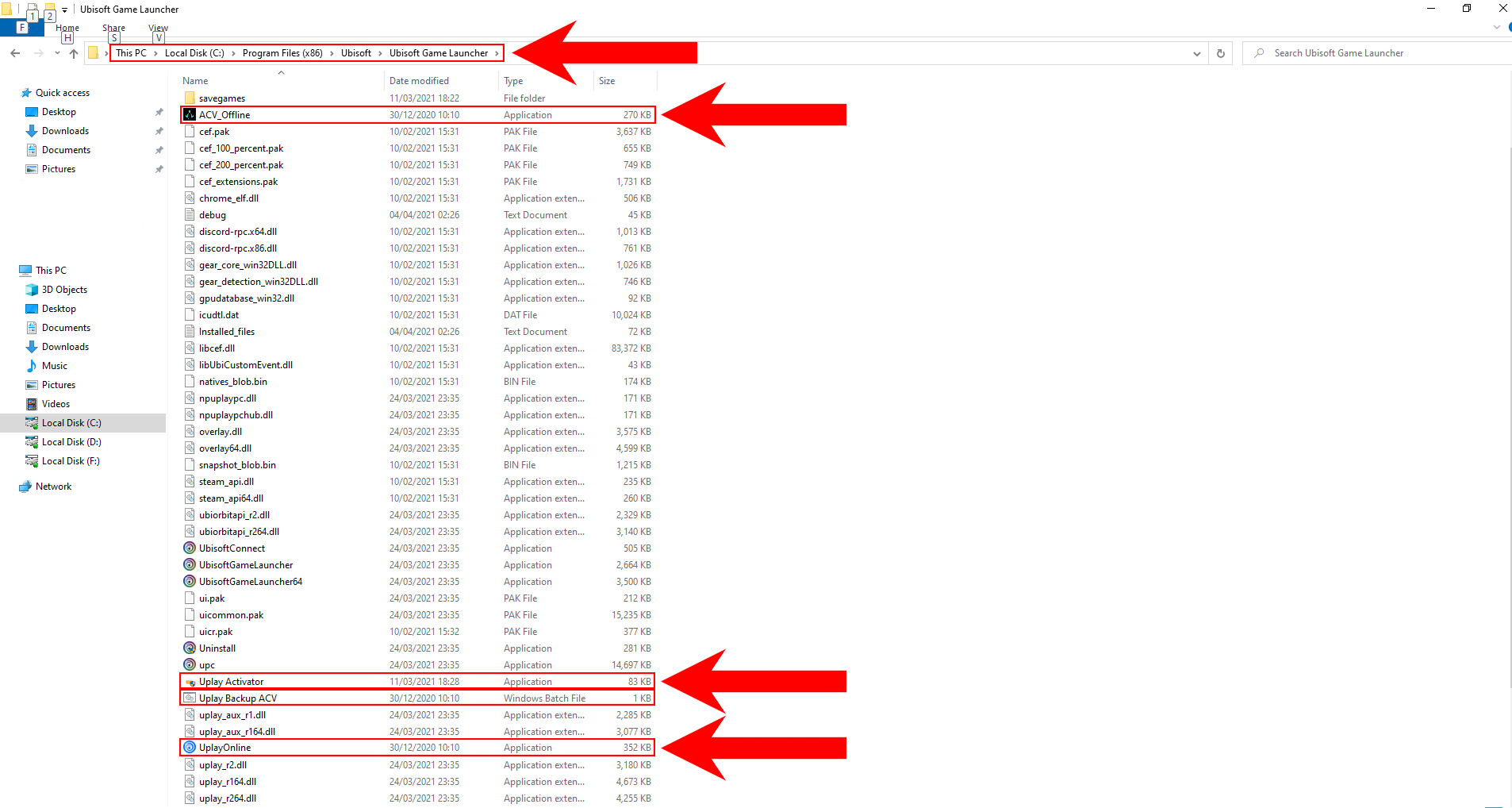Open the address bar history dropdown
Viewport: 1512px width, 808px height.
(1196, 53)
